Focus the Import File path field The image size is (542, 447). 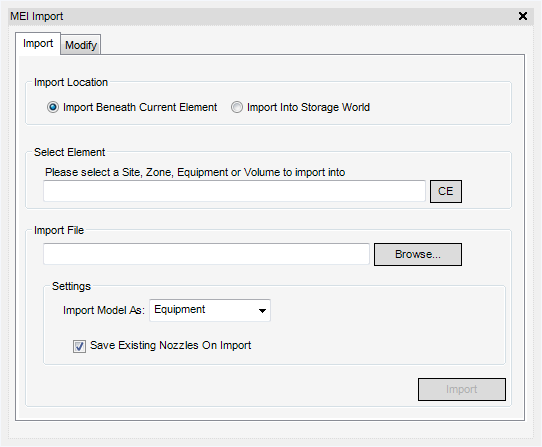[x=206, y=254]
